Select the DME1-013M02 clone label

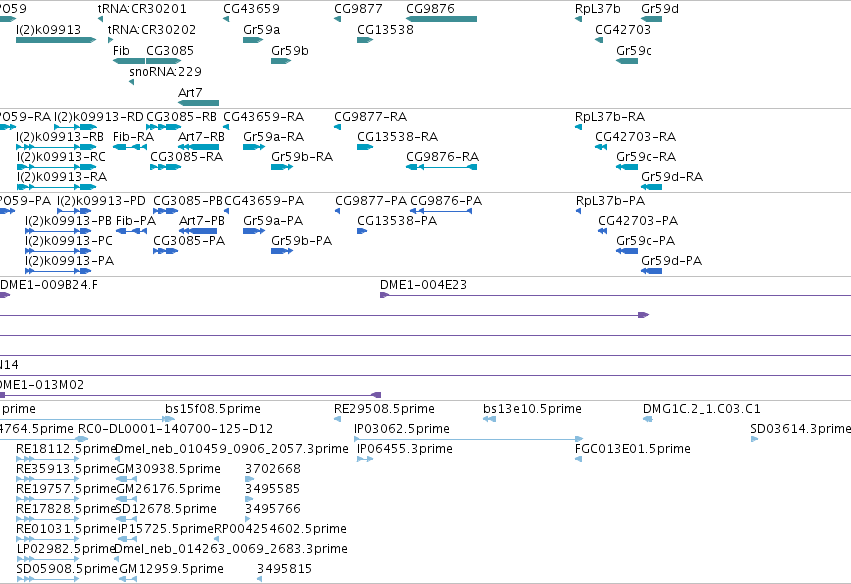(x=42, y=385)
